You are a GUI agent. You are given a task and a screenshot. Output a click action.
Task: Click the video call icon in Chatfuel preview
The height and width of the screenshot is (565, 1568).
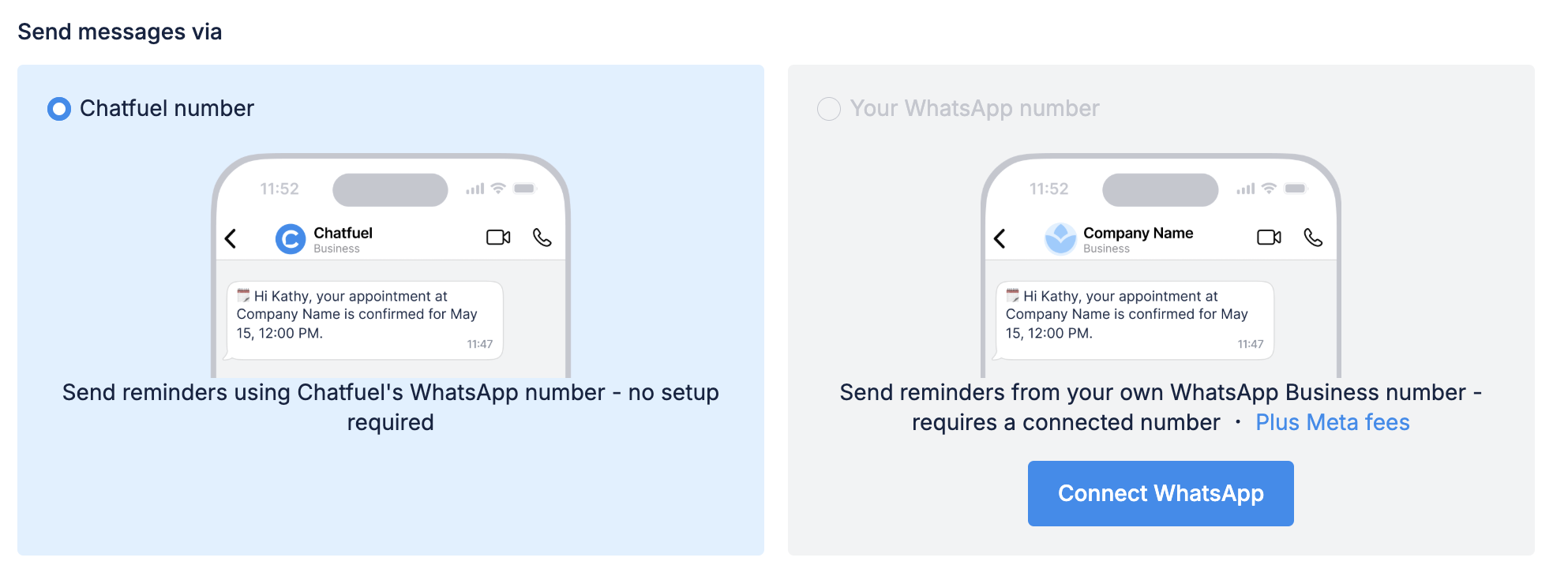(498, 238)
